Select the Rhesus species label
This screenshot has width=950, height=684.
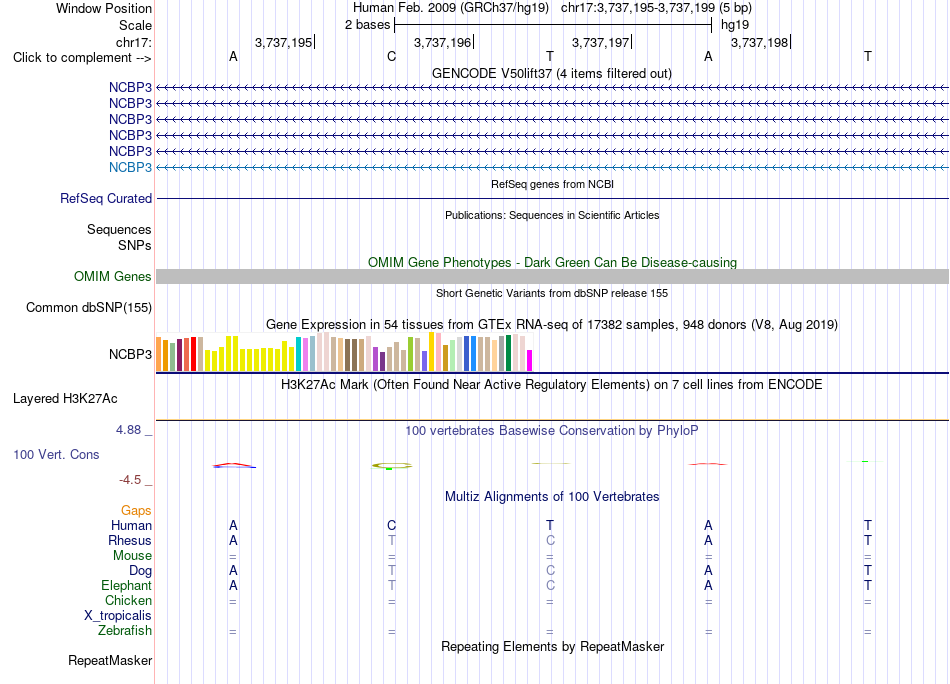[130, 540]
